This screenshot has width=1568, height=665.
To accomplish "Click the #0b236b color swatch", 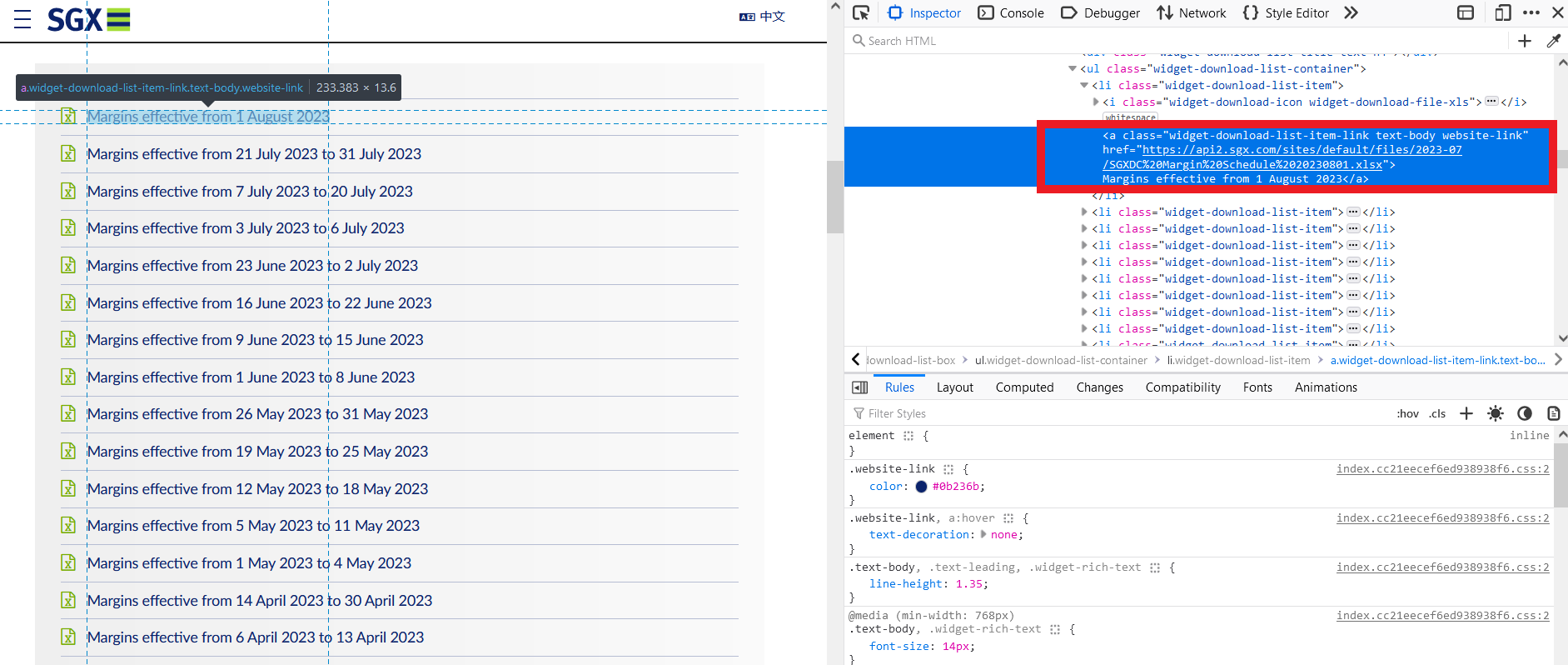I will click(921, 487).
